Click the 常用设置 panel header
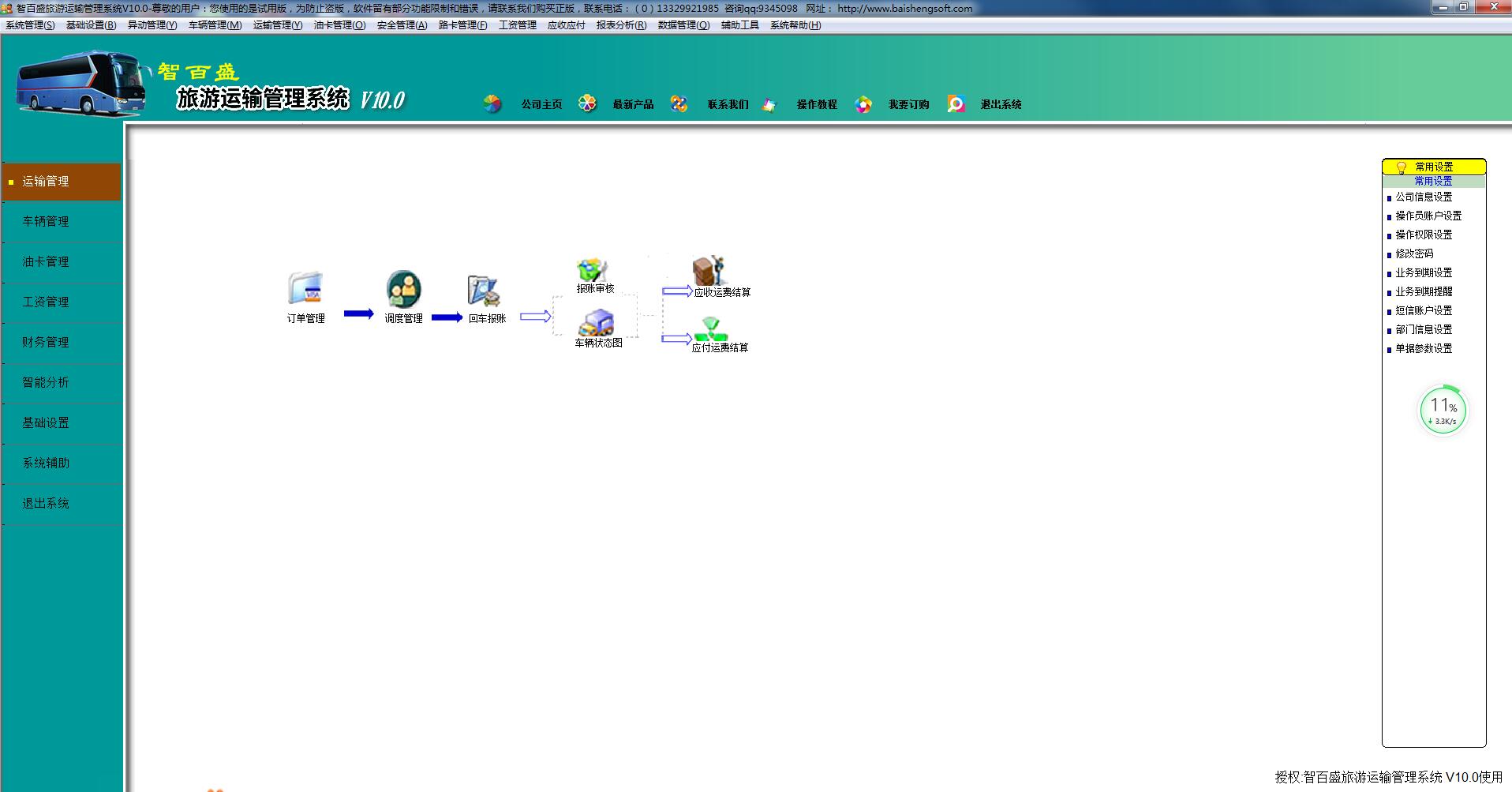Image resolution: width=1512 pixels, height=792 pixels. pyautogui.click(x=1434, y=167)
